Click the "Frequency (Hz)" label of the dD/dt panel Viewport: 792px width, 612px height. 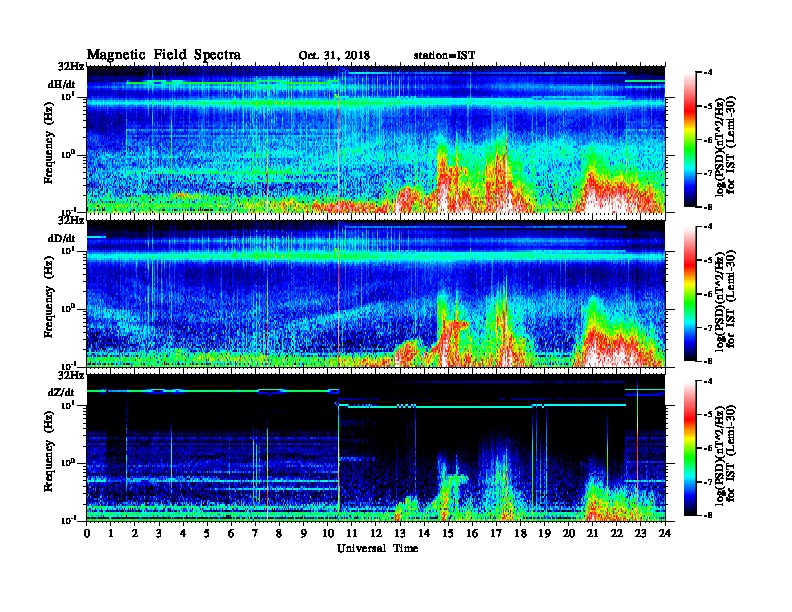pyautogui.click(x=49, y=297)
